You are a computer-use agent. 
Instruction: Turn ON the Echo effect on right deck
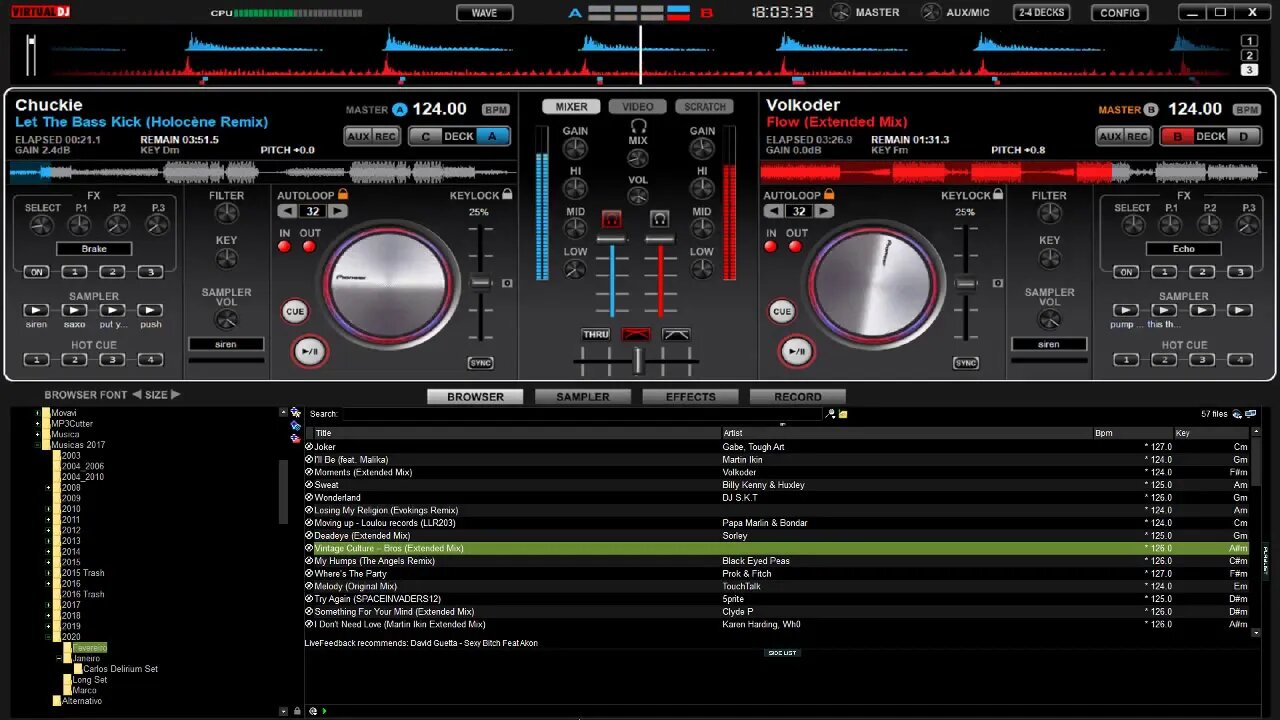coord(1126,272)
